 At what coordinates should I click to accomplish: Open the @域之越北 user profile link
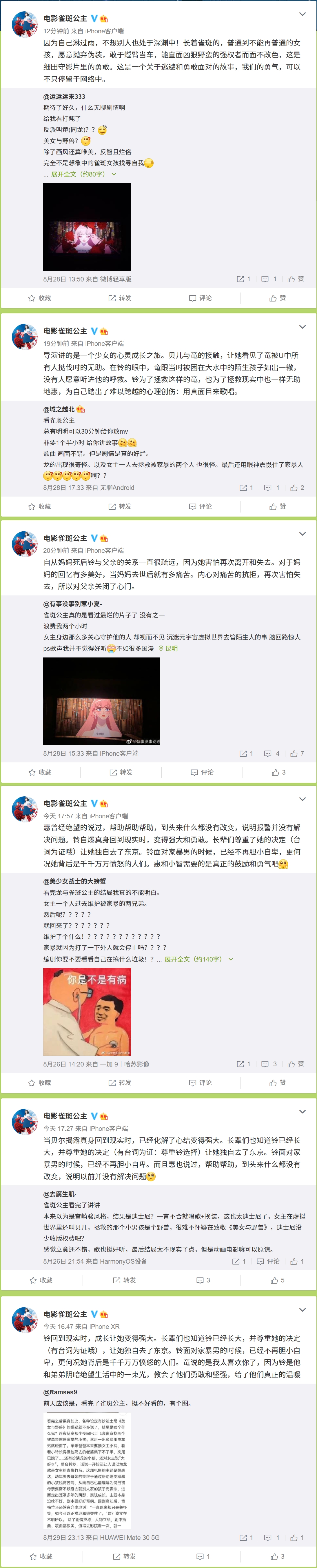click(59, 409)
